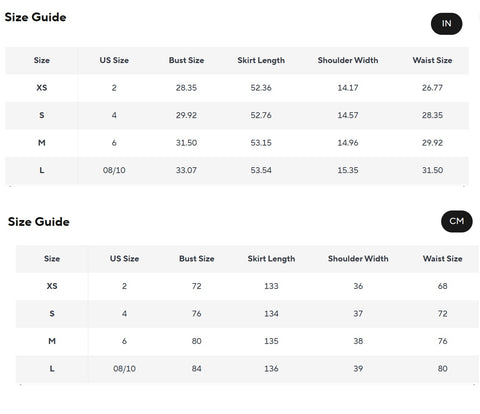Screen dimensions: 480x414
Task: Click the 68 waist size value
Action: pos(442,286)
